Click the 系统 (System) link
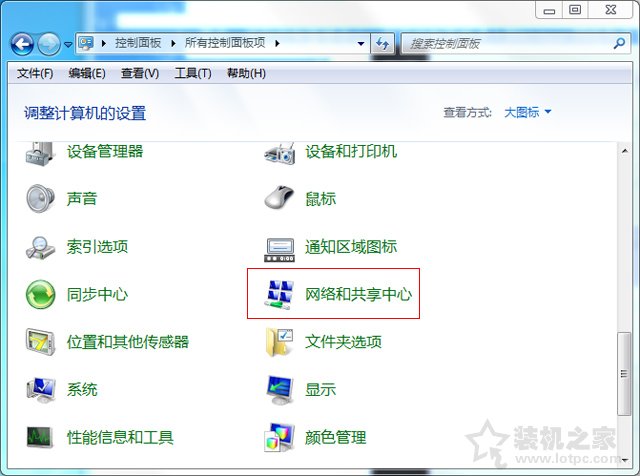640x476 pixels. pos(82,389)
